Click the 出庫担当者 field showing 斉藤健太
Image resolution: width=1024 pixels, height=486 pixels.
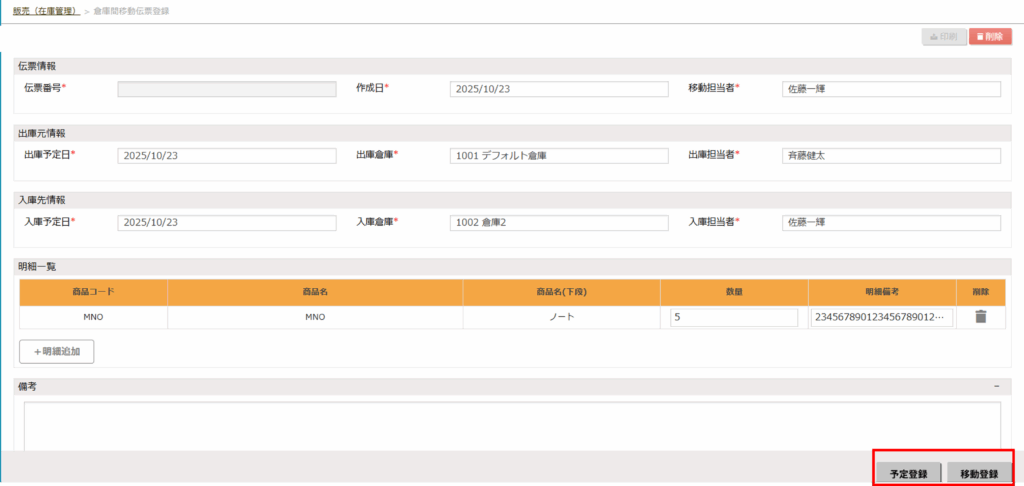[x=890, y=156]
